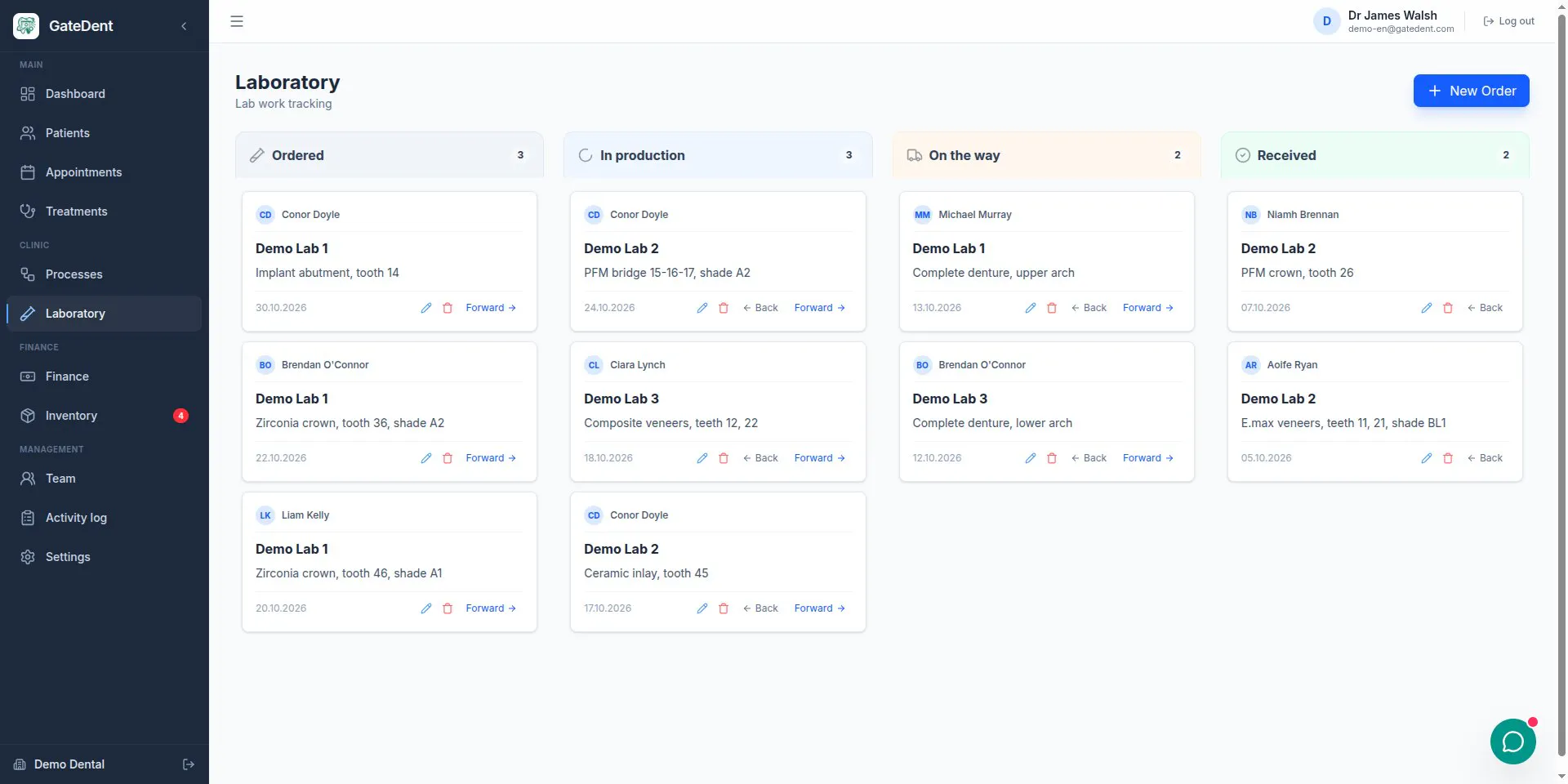The image size is (1568, 784).
Task: Go to the Patients section
Action: (x=105, y=133)
